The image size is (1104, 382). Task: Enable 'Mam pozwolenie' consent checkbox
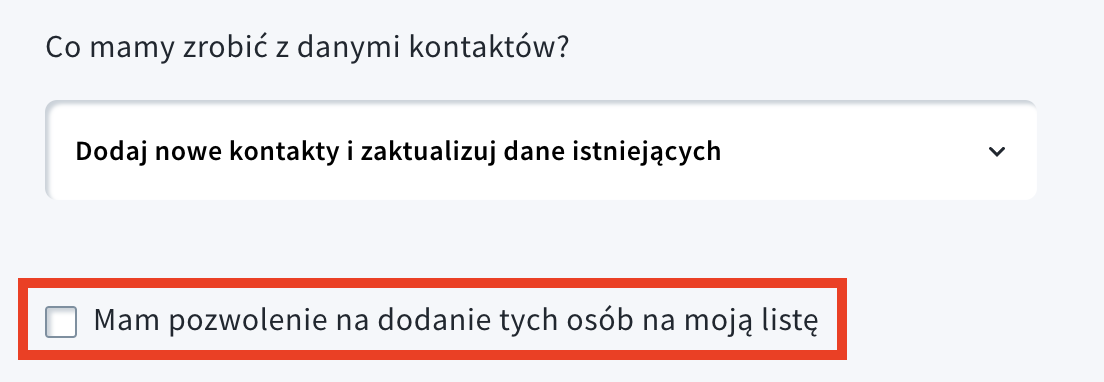[61, 322]
